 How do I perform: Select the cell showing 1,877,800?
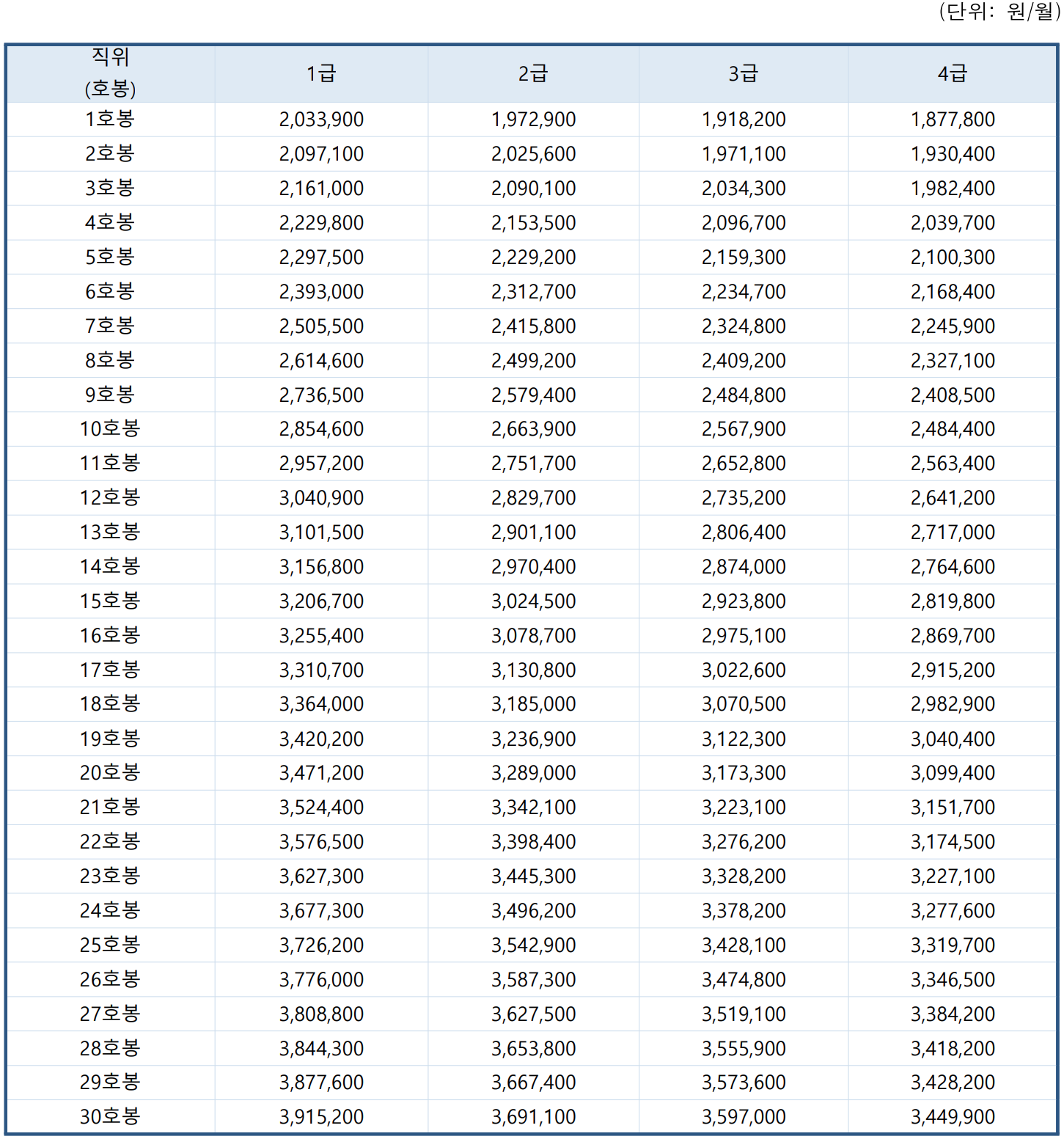pos(953,120)
